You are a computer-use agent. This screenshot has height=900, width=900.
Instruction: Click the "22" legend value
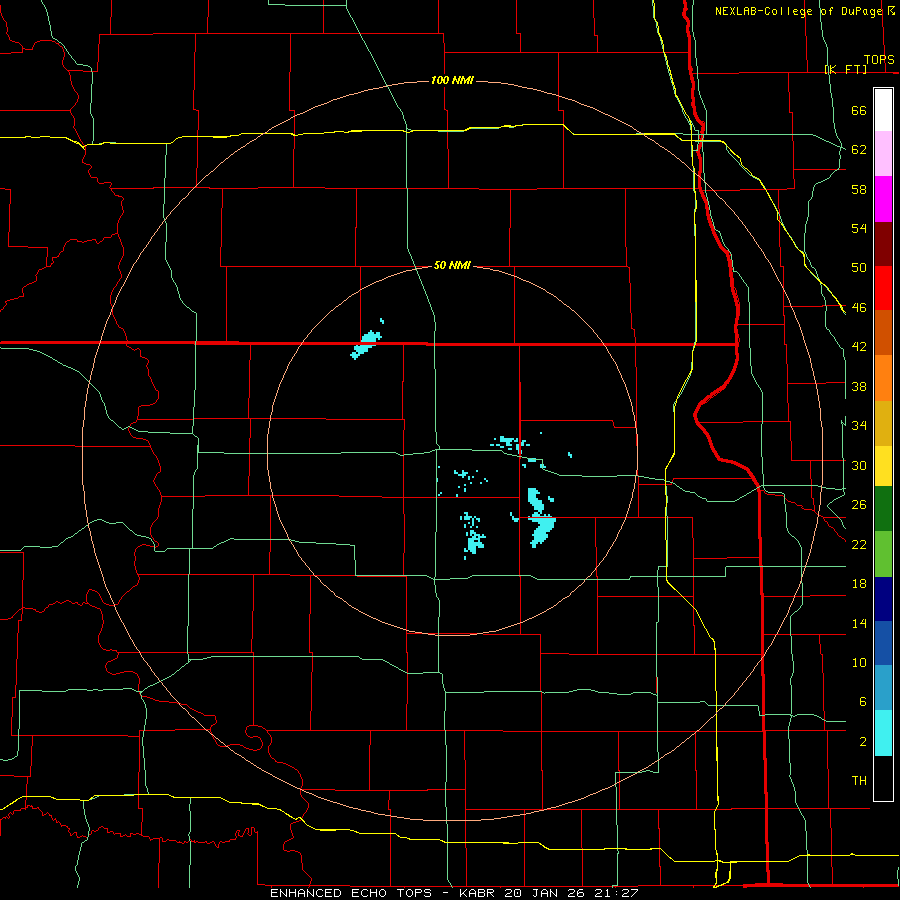pos(859,544)
